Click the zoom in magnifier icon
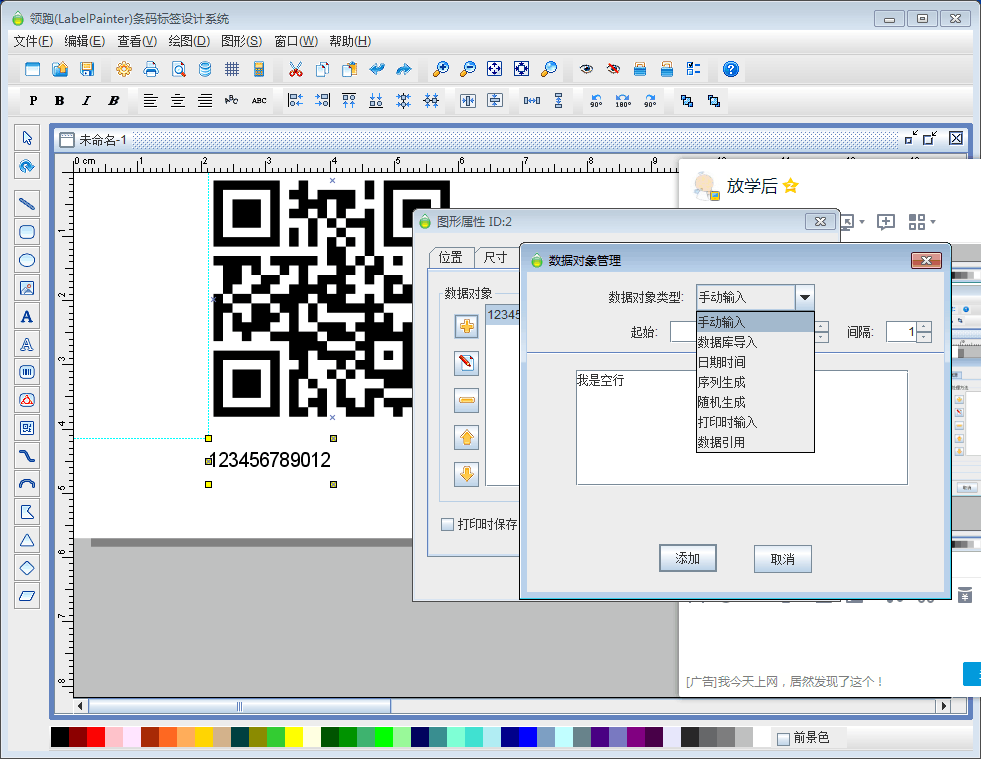 point(440,69)
